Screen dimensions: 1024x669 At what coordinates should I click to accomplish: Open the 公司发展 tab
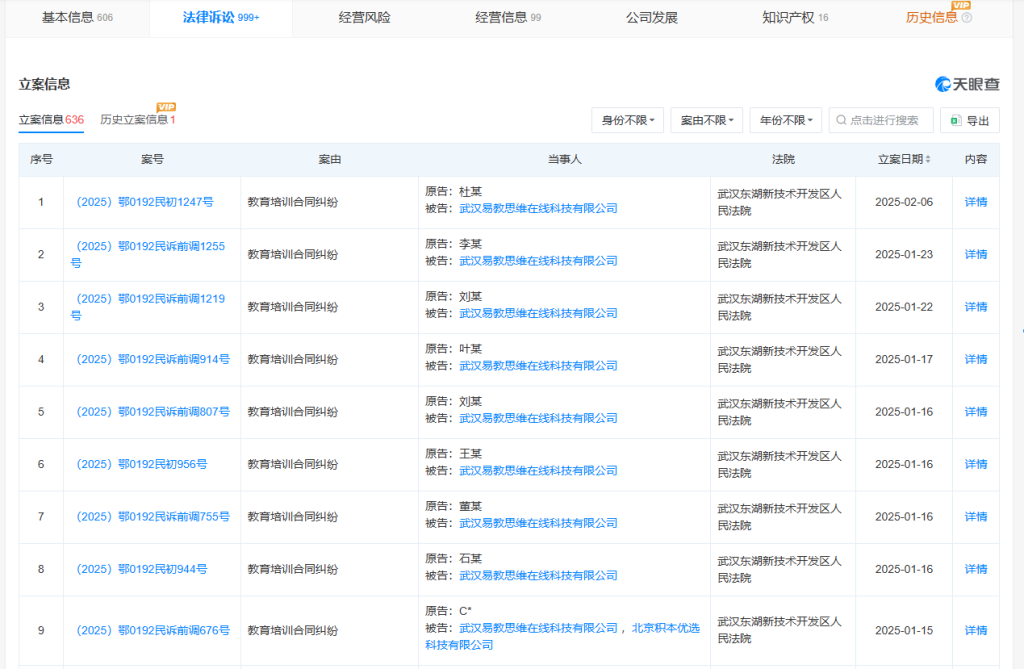tap(652, 18)
